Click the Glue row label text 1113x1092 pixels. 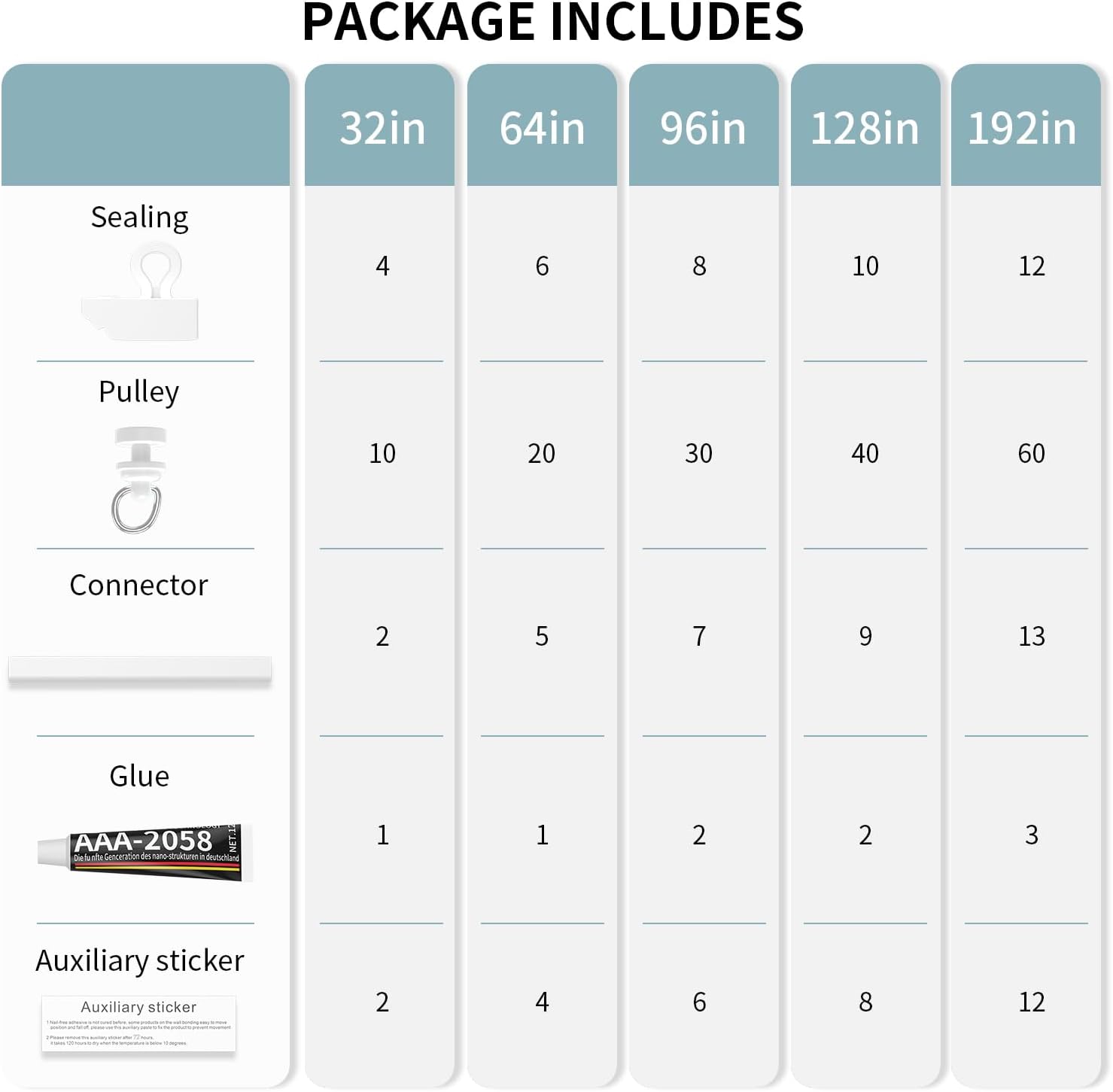coord(139,776)
